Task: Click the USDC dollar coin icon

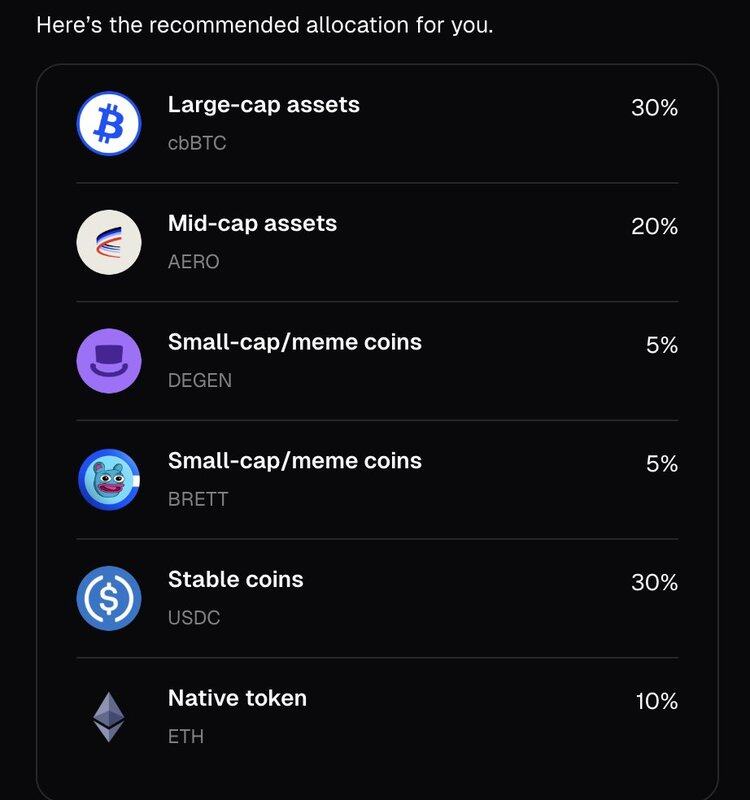Action: [x=109, y=598]
